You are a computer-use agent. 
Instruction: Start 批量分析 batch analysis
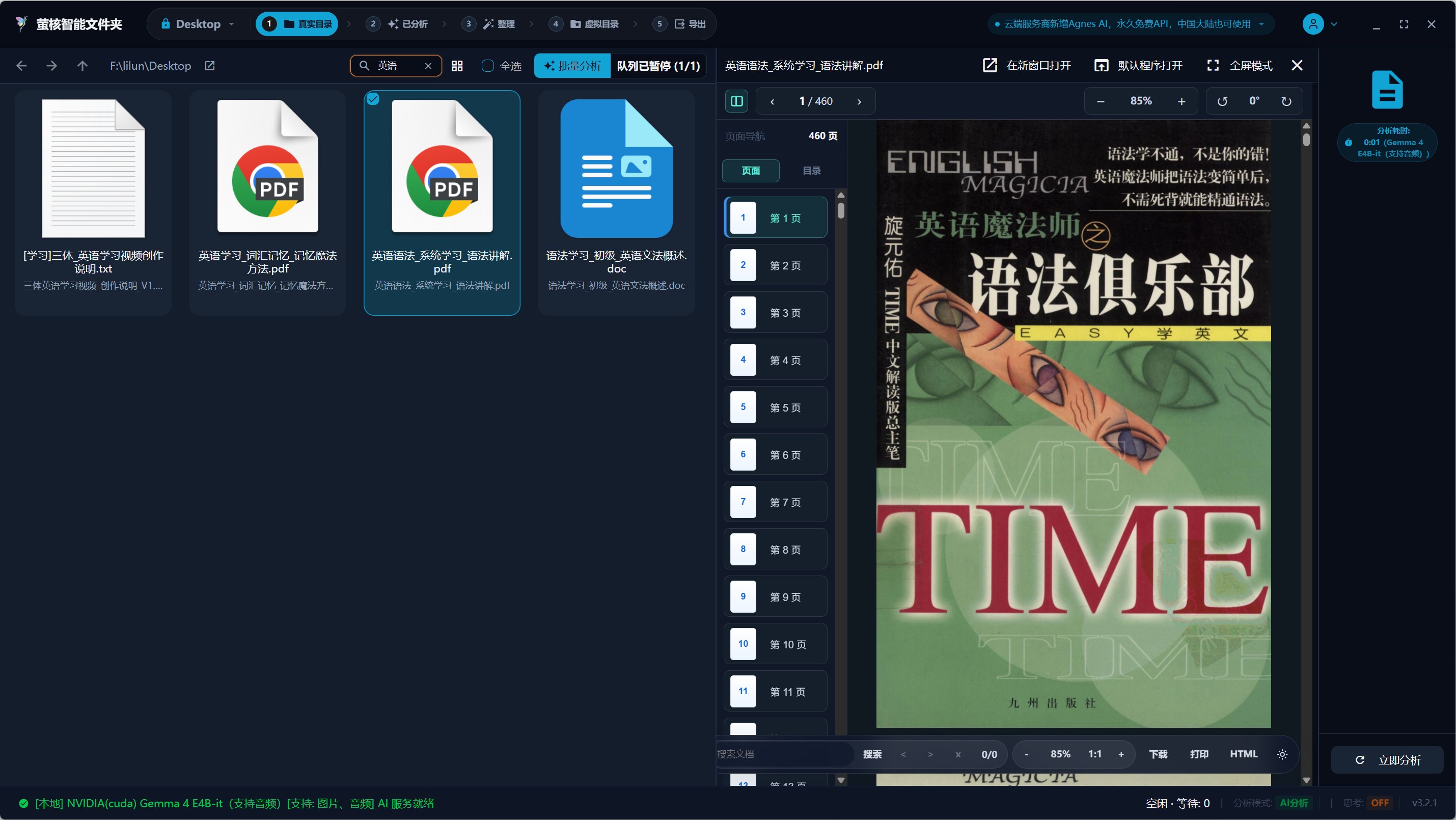click(x=572, y=66)
